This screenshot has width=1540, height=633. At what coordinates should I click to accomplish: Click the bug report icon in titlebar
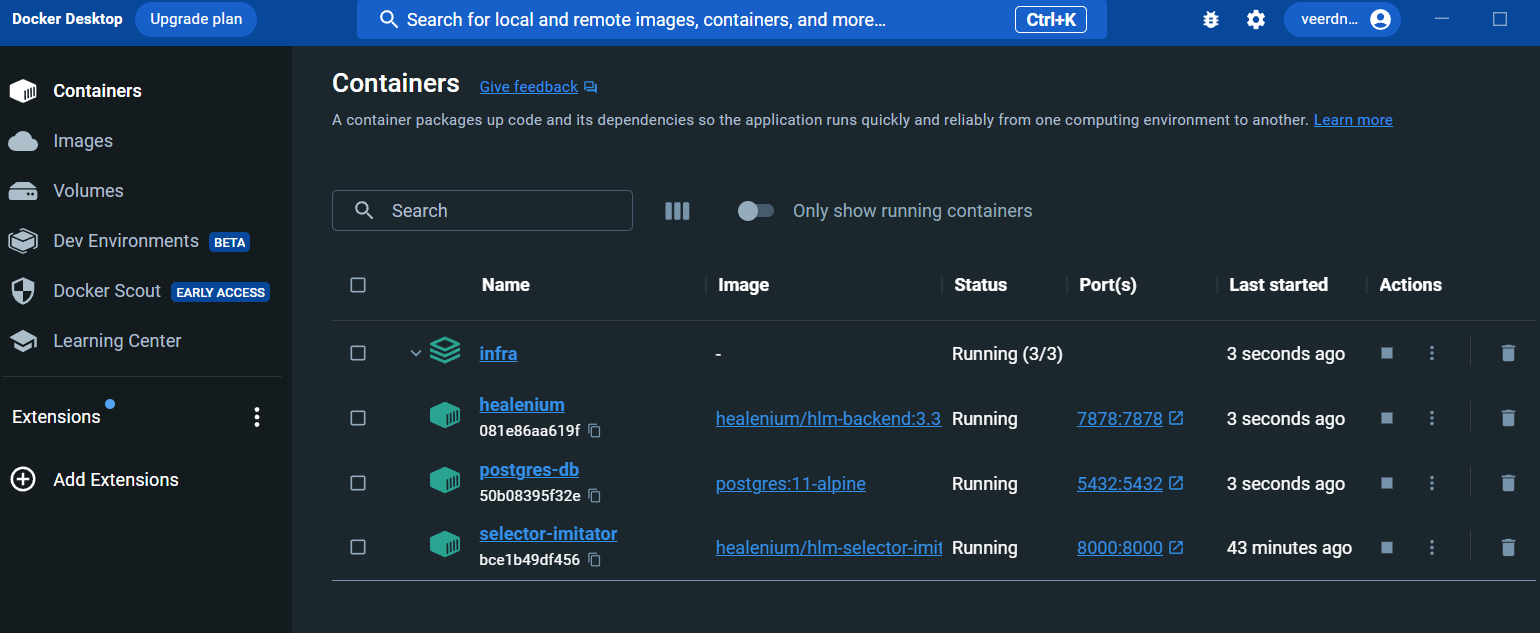pyautogui.click(x=1211, y=19)
